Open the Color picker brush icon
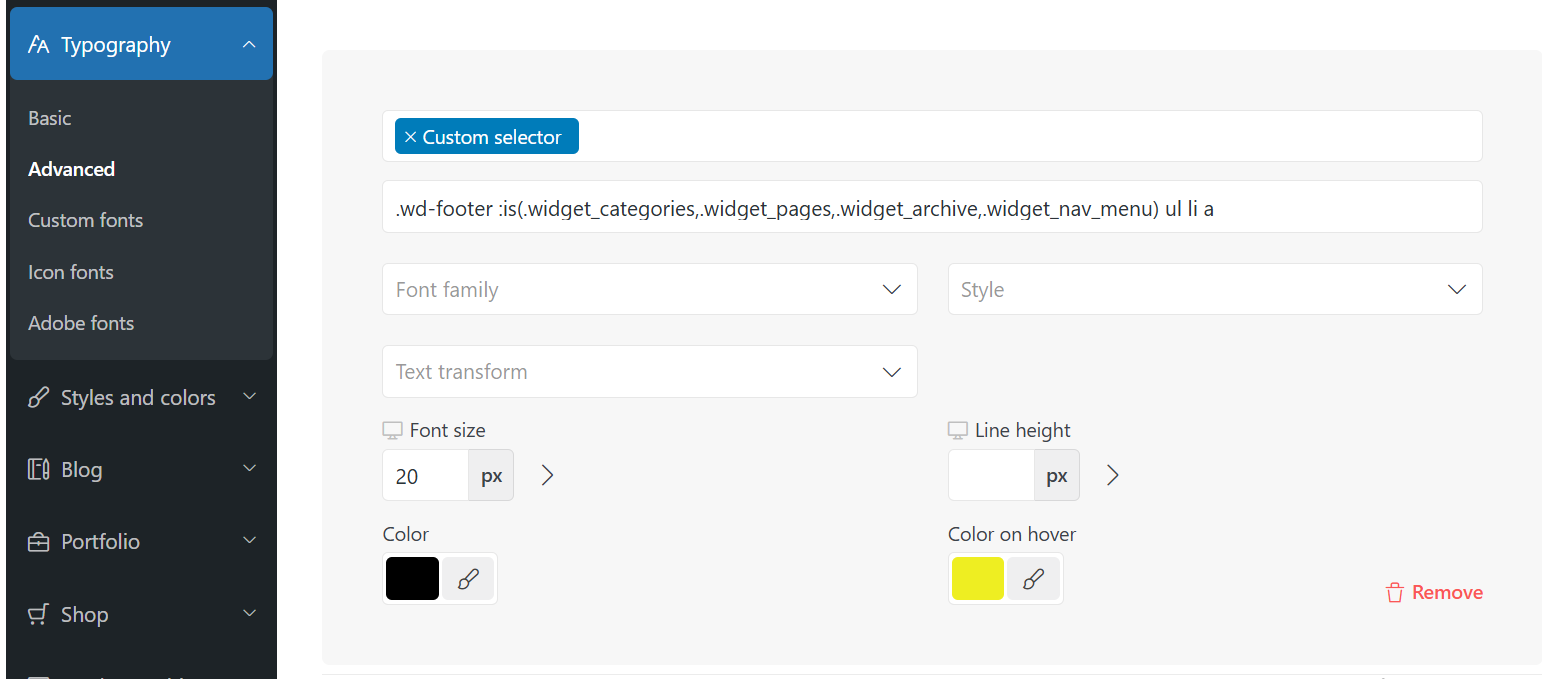Image resolution: width=1542 pixels, height=679 pixels. point(468,579)
